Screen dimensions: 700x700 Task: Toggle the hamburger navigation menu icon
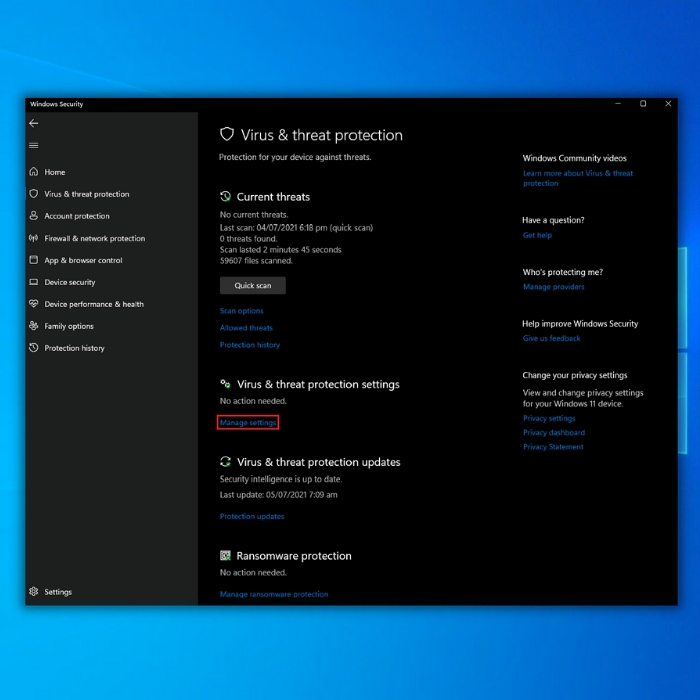tap(33, 146)
